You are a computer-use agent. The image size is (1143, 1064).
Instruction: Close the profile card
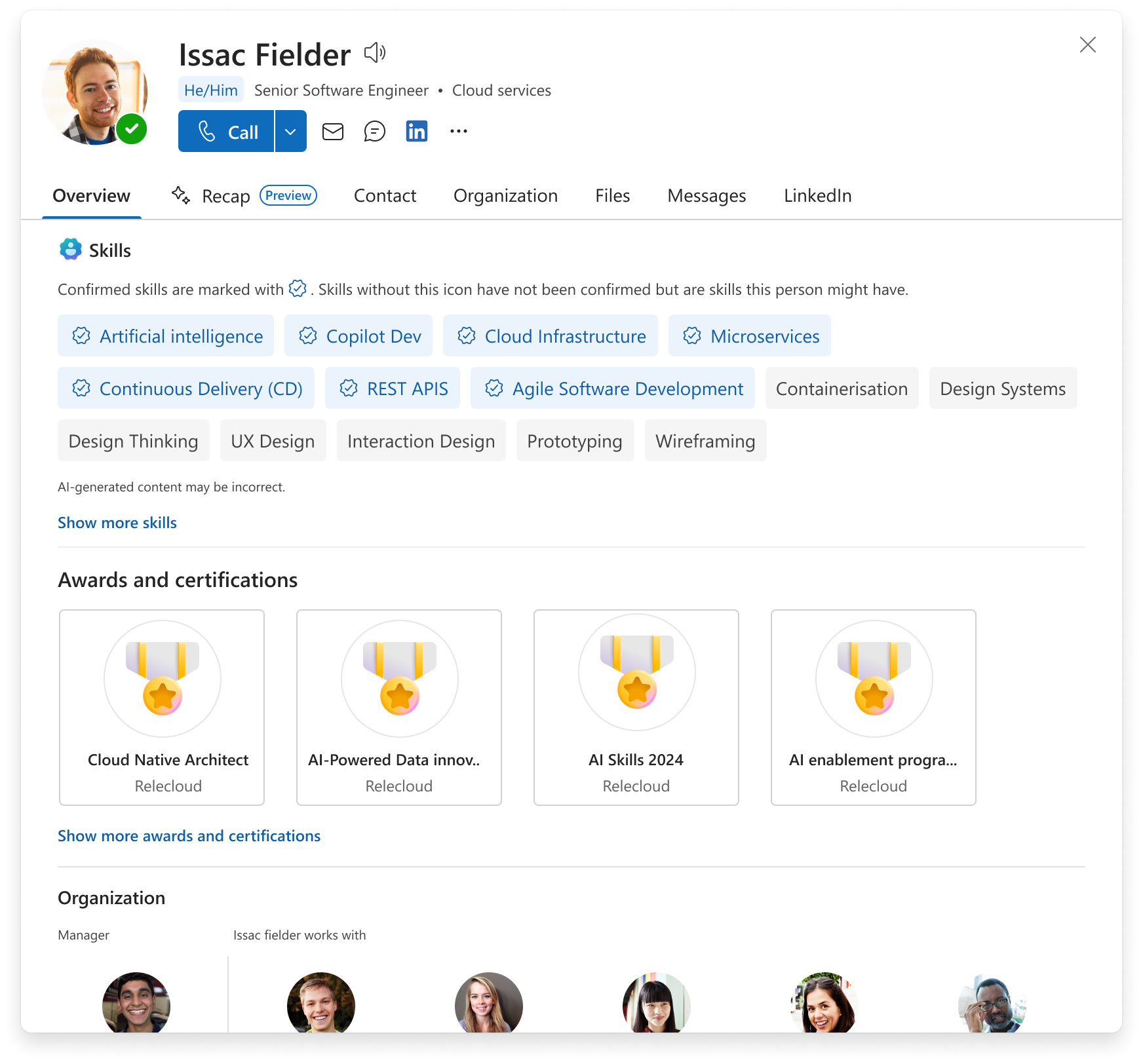[1087, 45]
